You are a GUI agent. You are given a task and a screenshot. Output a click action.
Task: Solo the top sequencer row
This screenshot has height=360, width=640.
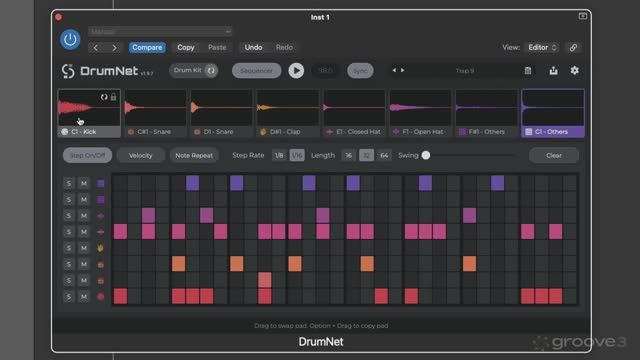[69, 183]
